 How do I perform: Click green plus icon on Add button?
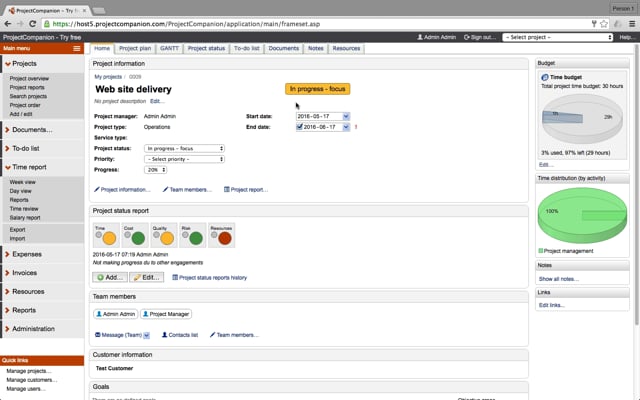[x=100, y=278]
